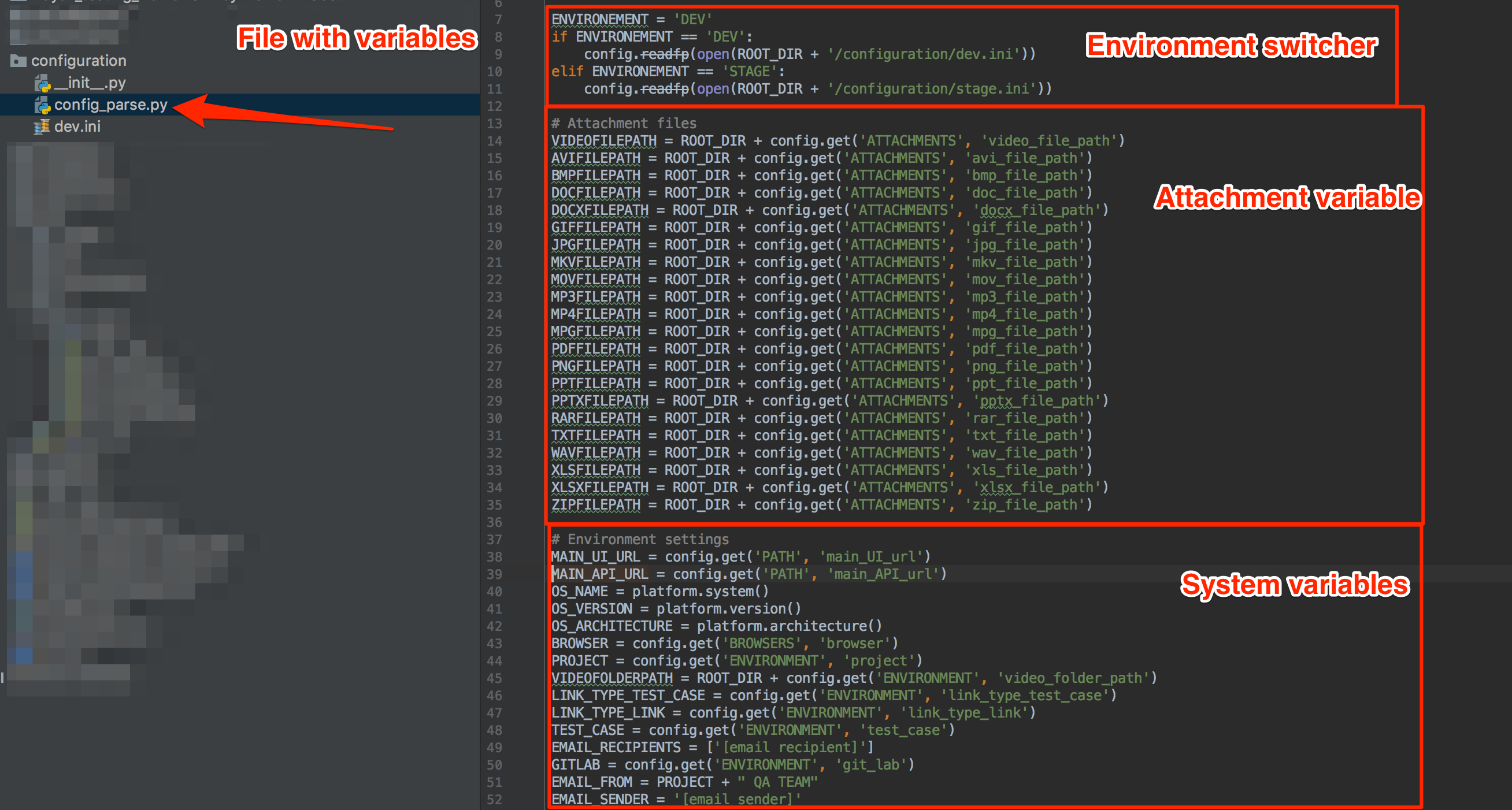Click WAVFILEPATH variable name

596,453
